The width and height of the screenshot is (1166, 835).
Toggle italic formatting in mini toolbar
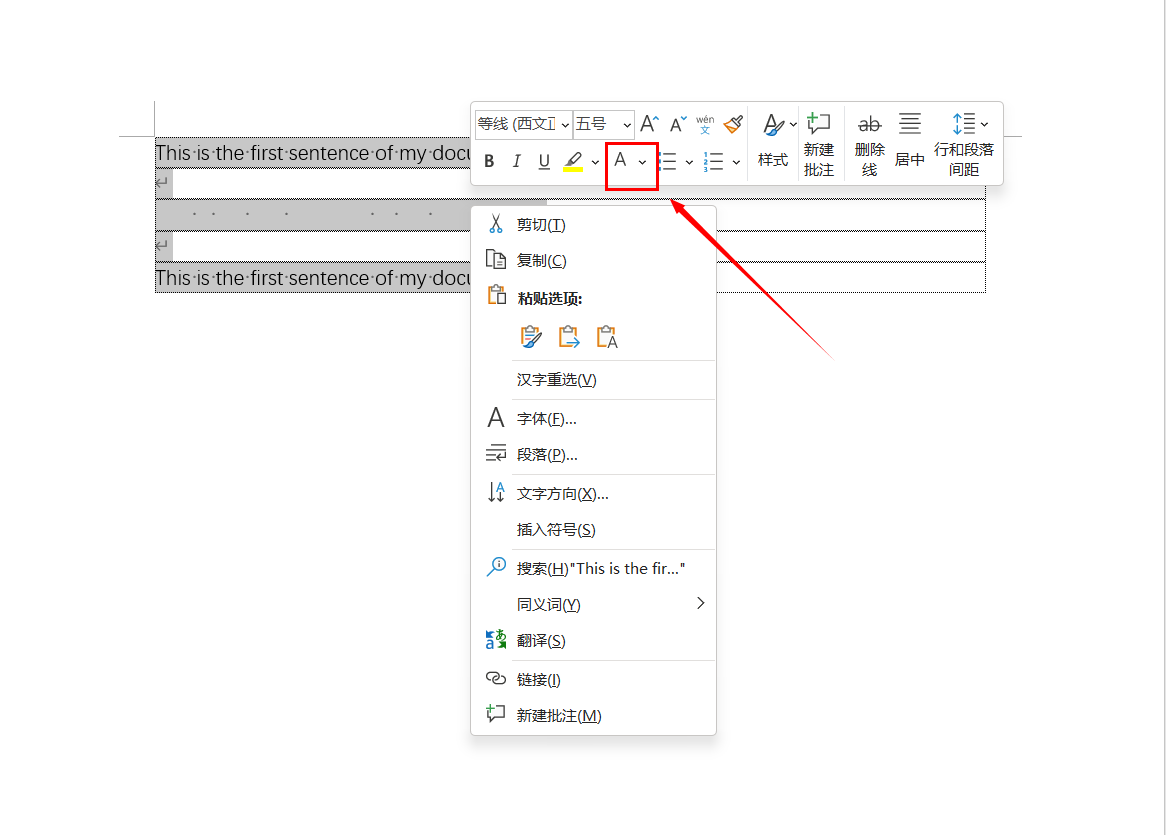[516, 161]
